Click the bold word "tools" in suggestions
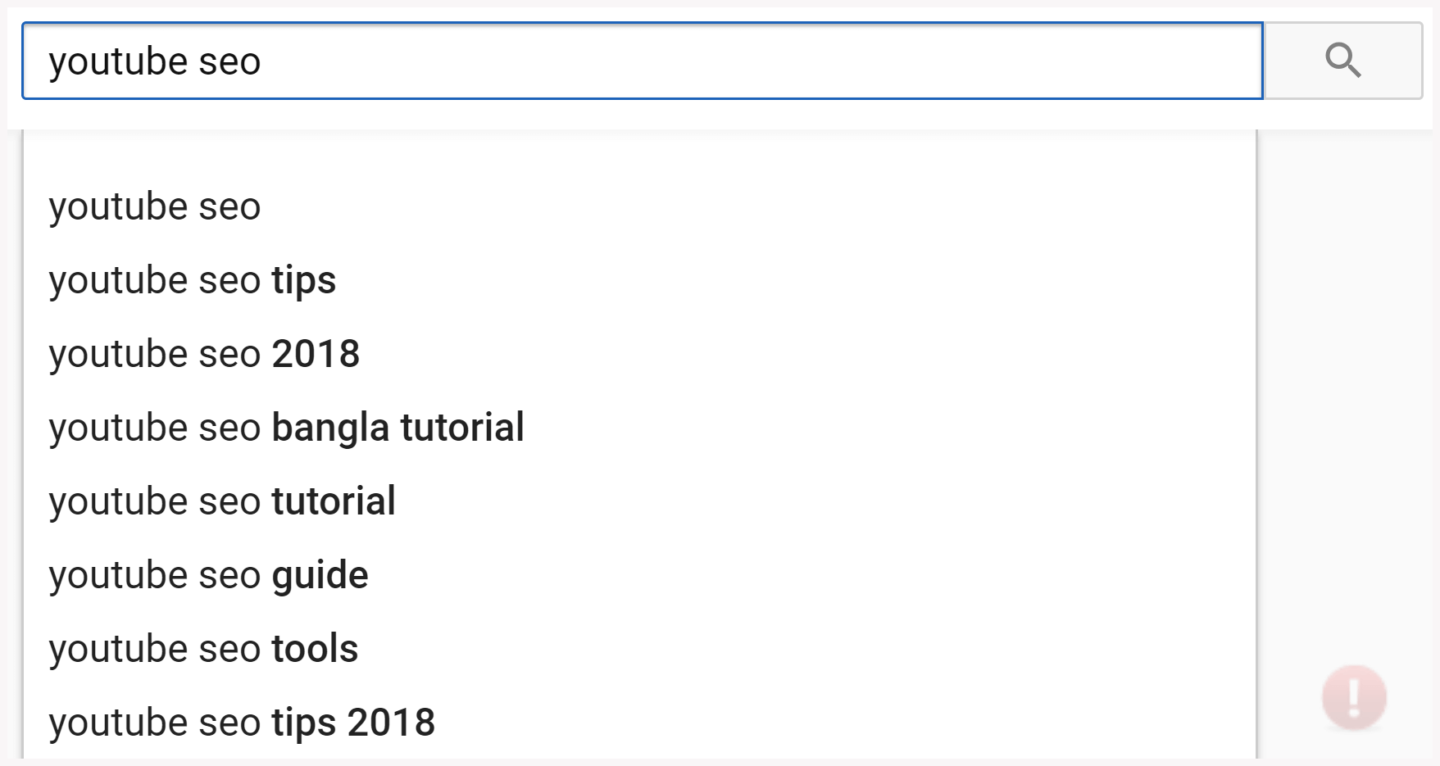Viewport: 1440px width, 766px height. [x=315, y=649]
